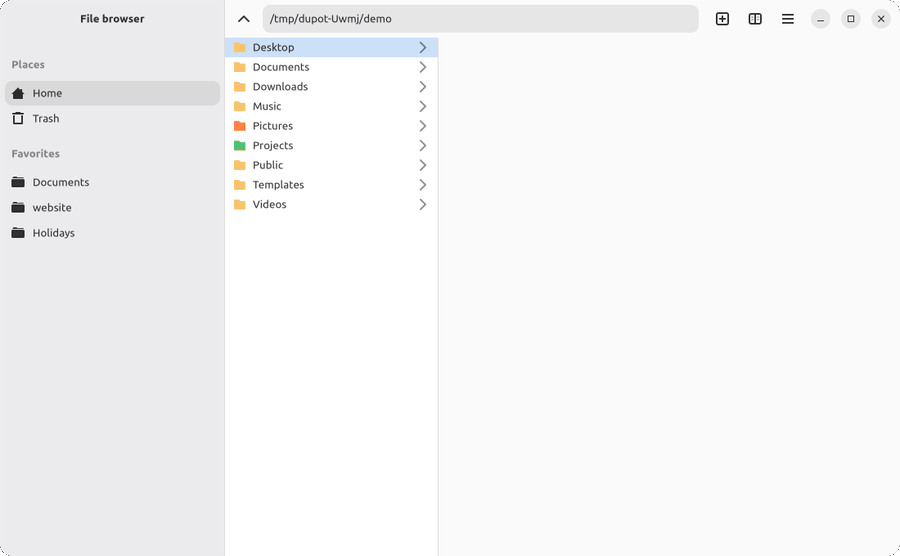Expand the Desktop folder chevron
The height and width of the screenshot is (556, 900).
point(422,47)
